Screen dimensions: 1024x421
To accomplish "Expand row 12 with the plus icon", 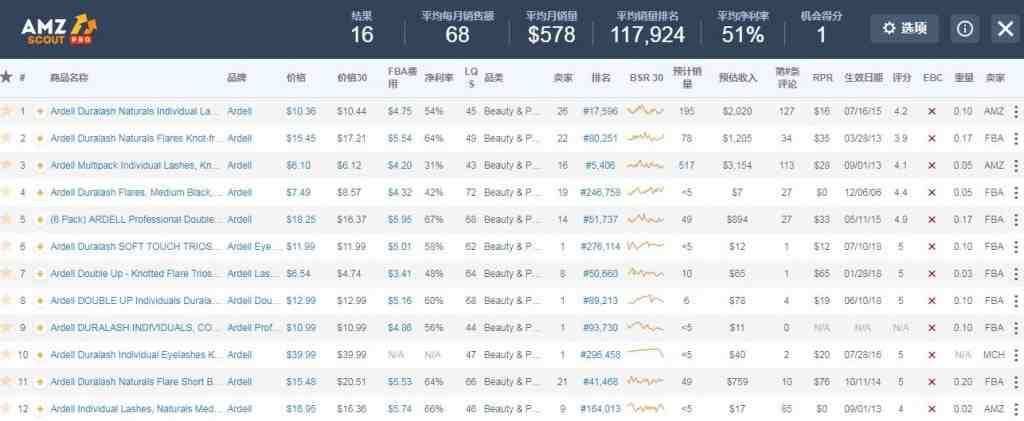I will (40, 409).
